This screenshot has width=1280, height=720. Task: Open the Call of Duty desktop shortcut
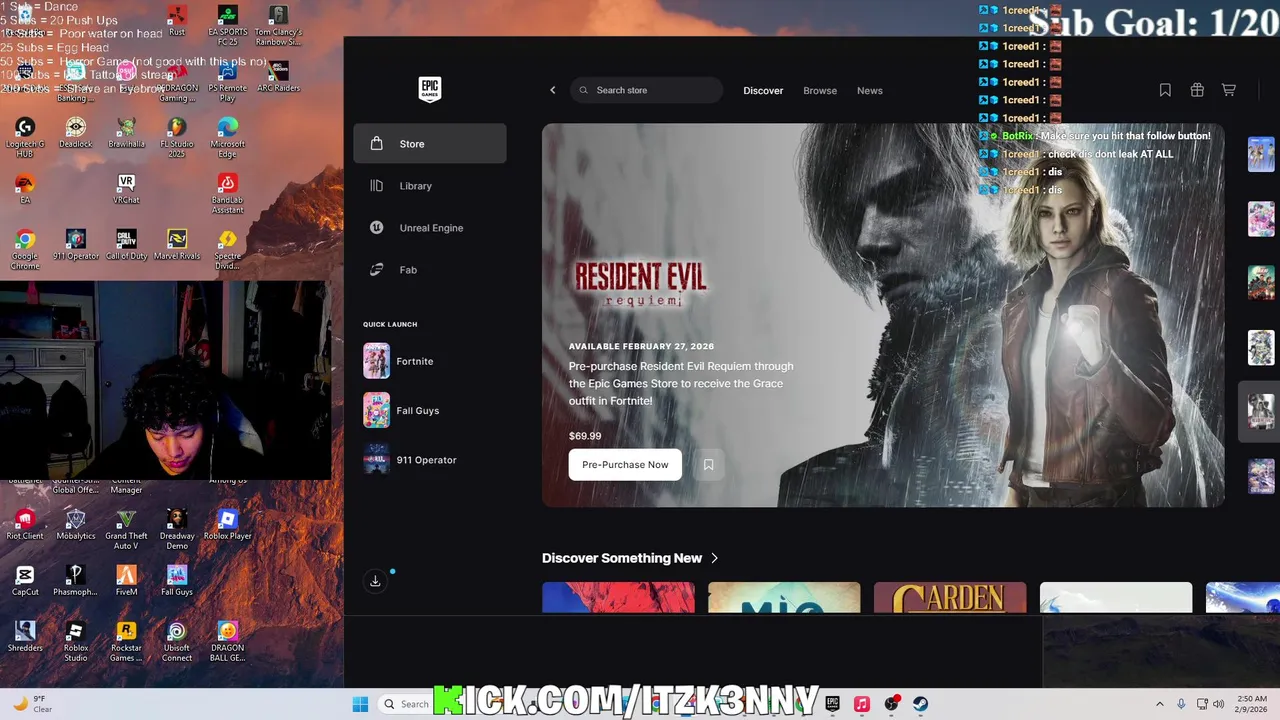coord(126,245)
